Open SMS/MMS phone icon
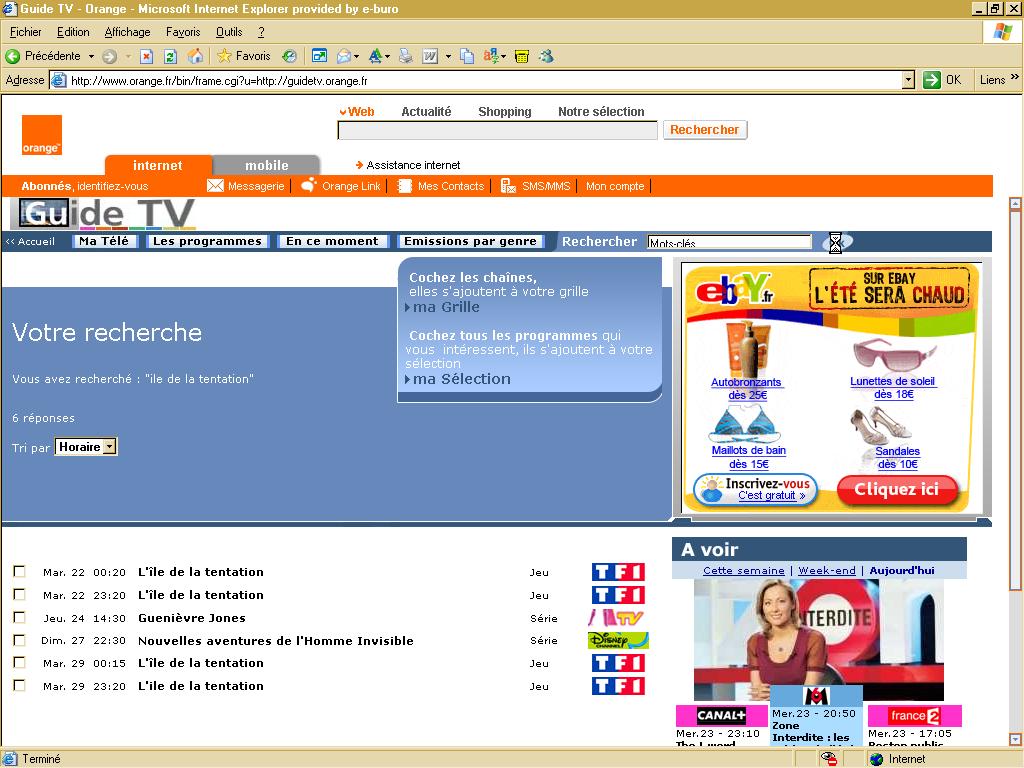1024x768 pixels. [x=508, y=186]
